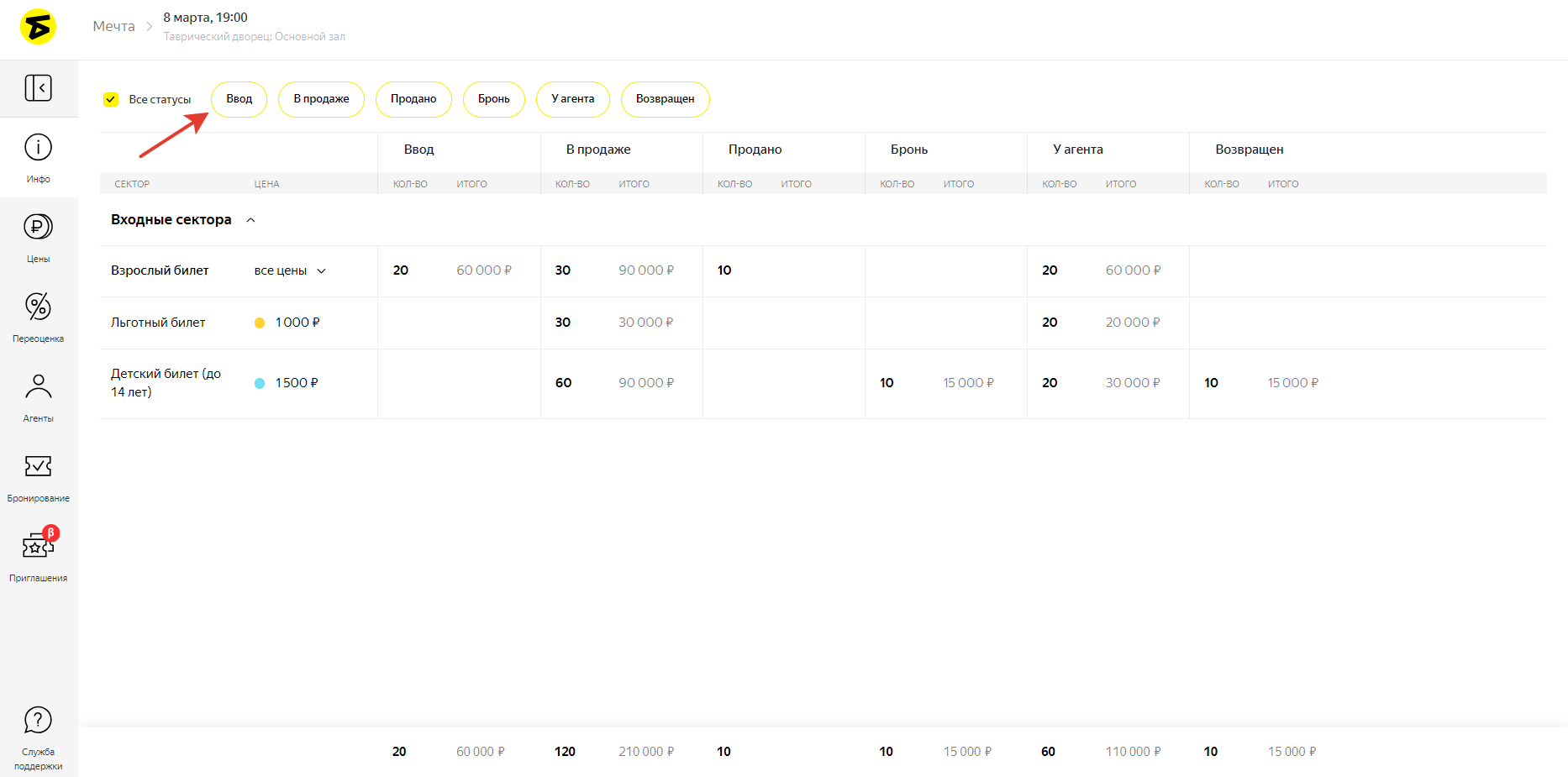This screenshot has width=1568, height=777.
Task: Toggle the Продано status filter
Action: click(413, 99)
